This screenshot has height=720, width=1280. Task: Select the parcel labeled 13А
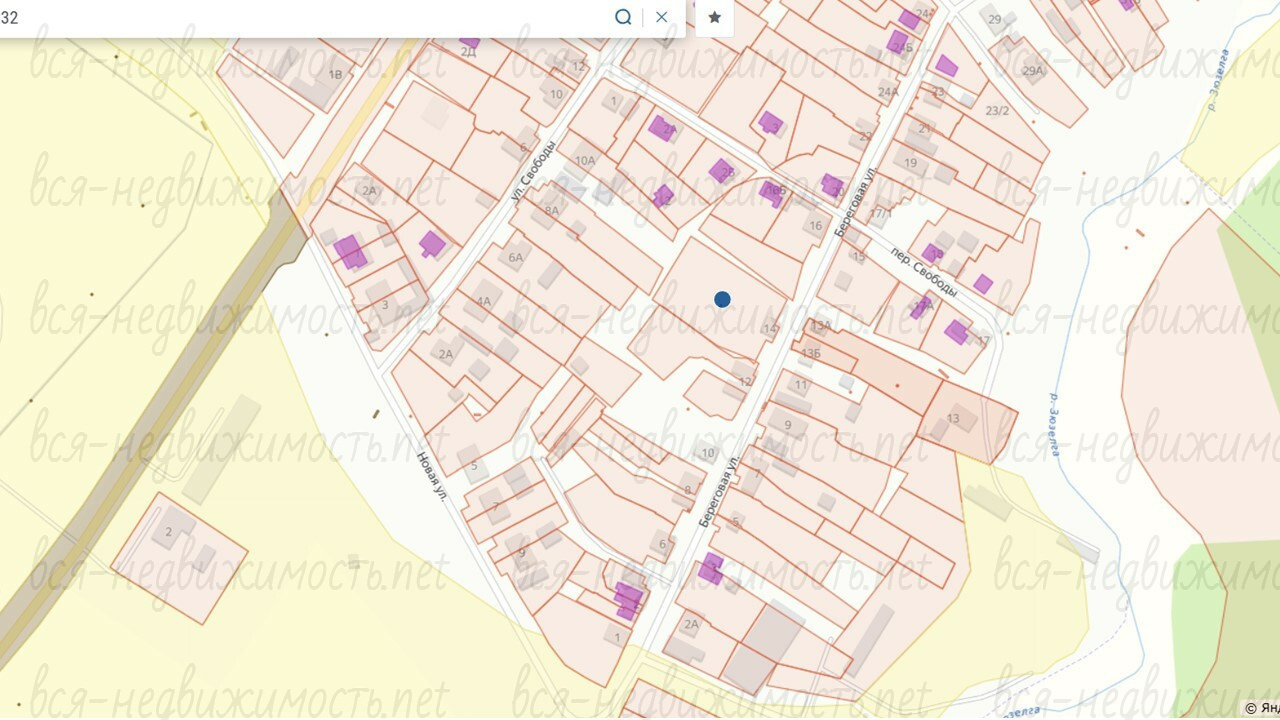(x=821, y=326)
